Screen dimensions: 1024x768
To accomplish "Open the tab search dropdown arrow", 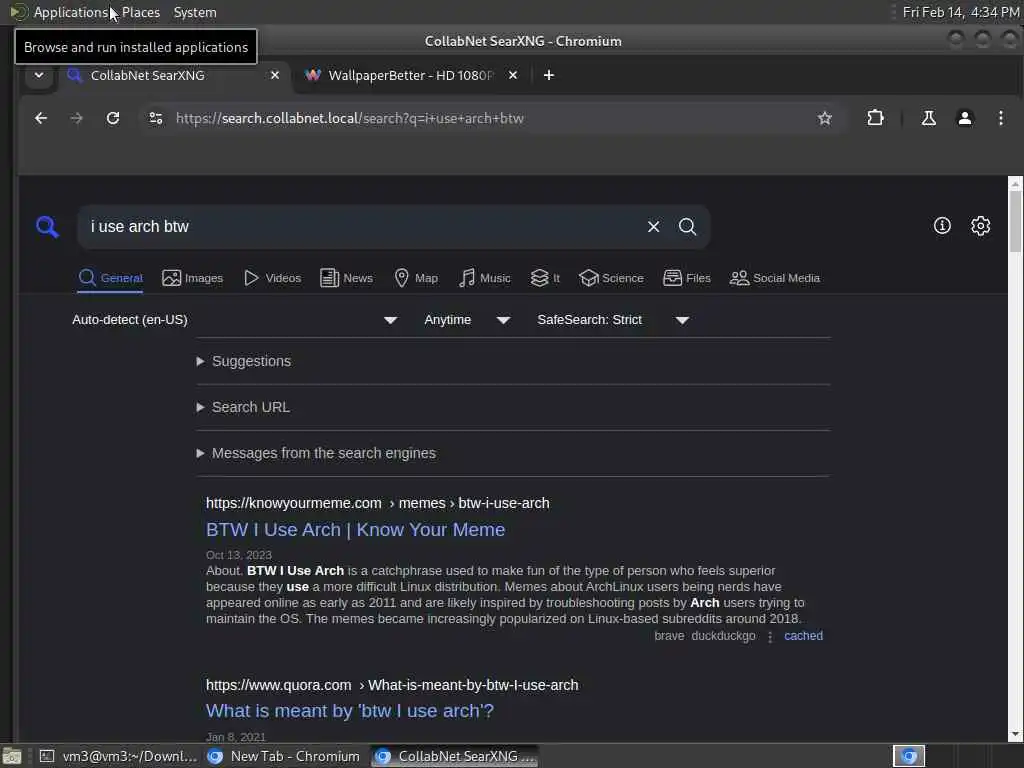I will 39,75.
